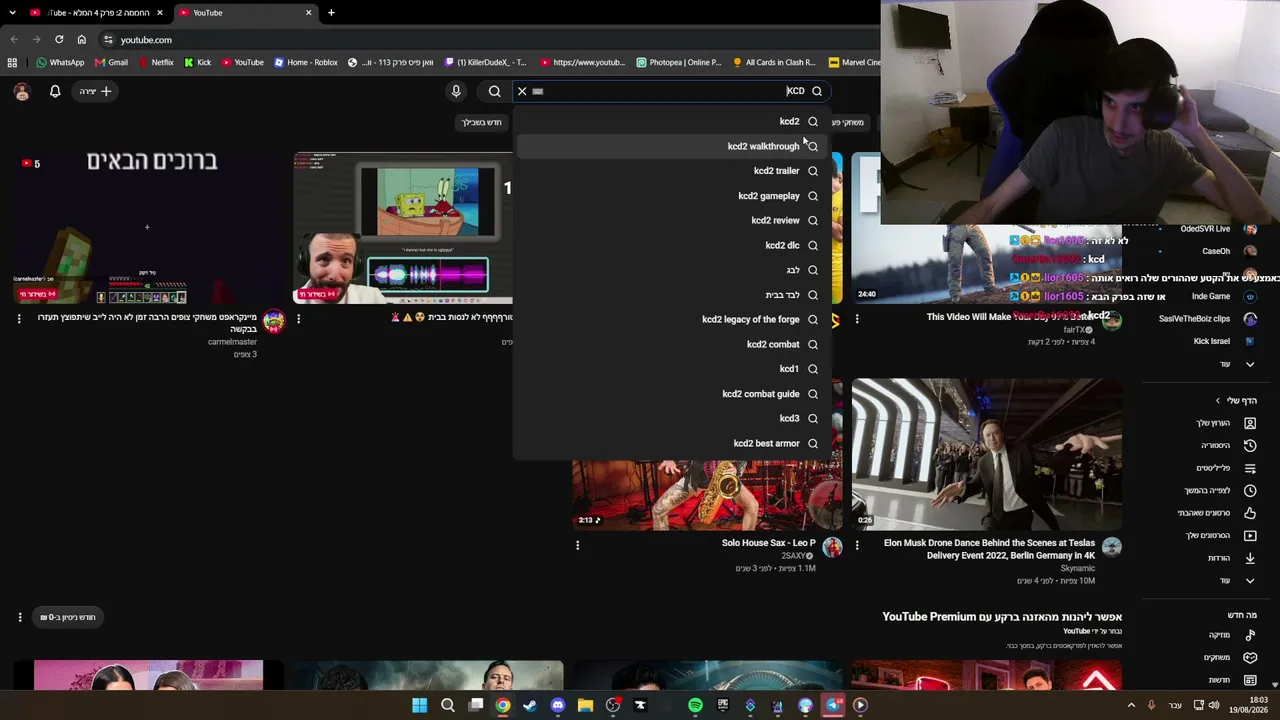Viewport: 1280px width, 720px height.
Task: Switch to the first YouTube tab 'פרק 4 המלא'
Action: [x=97, y=13]
